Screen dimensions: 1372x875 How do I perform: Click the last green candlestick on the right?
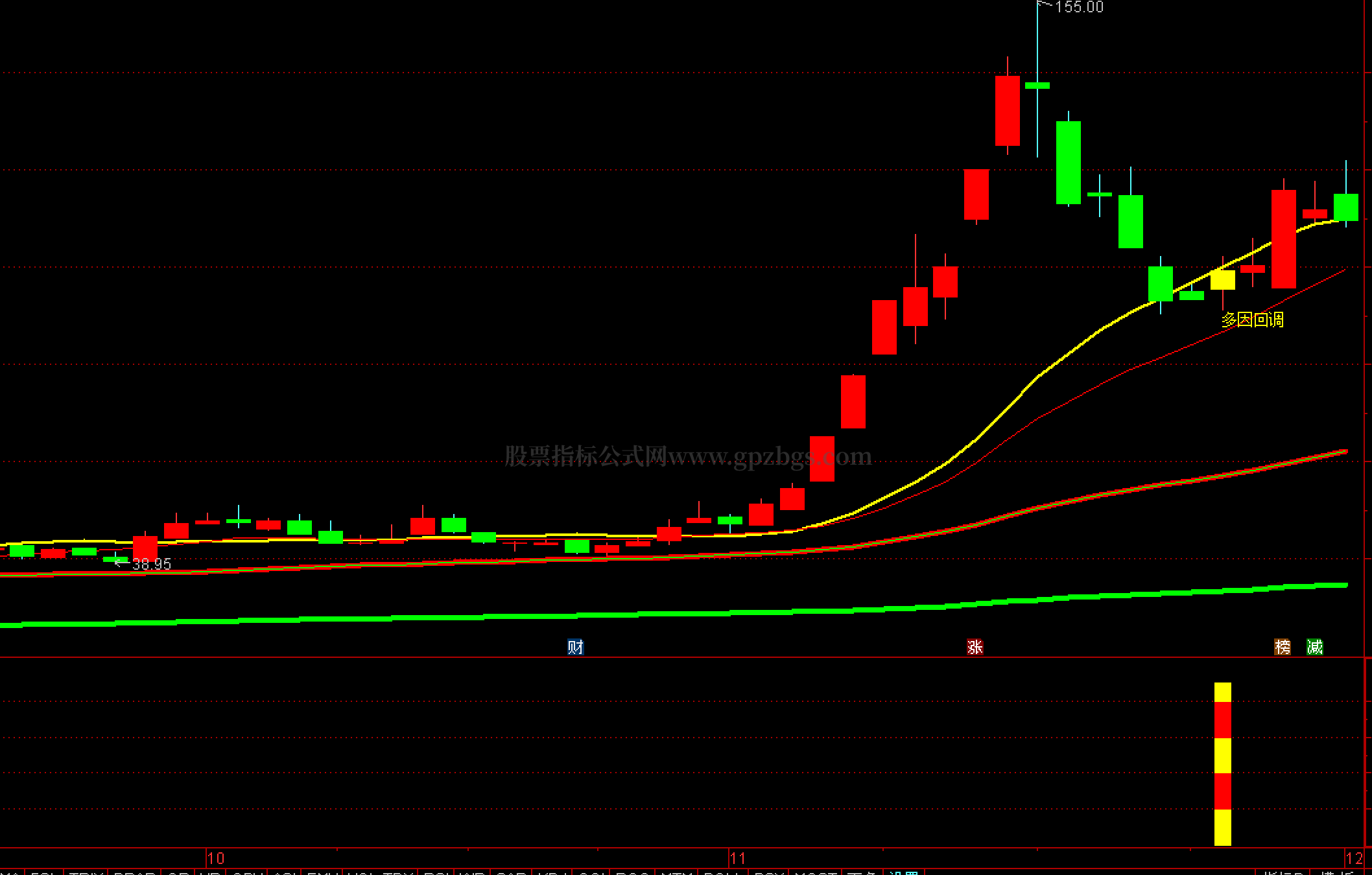click(1345, 207)
